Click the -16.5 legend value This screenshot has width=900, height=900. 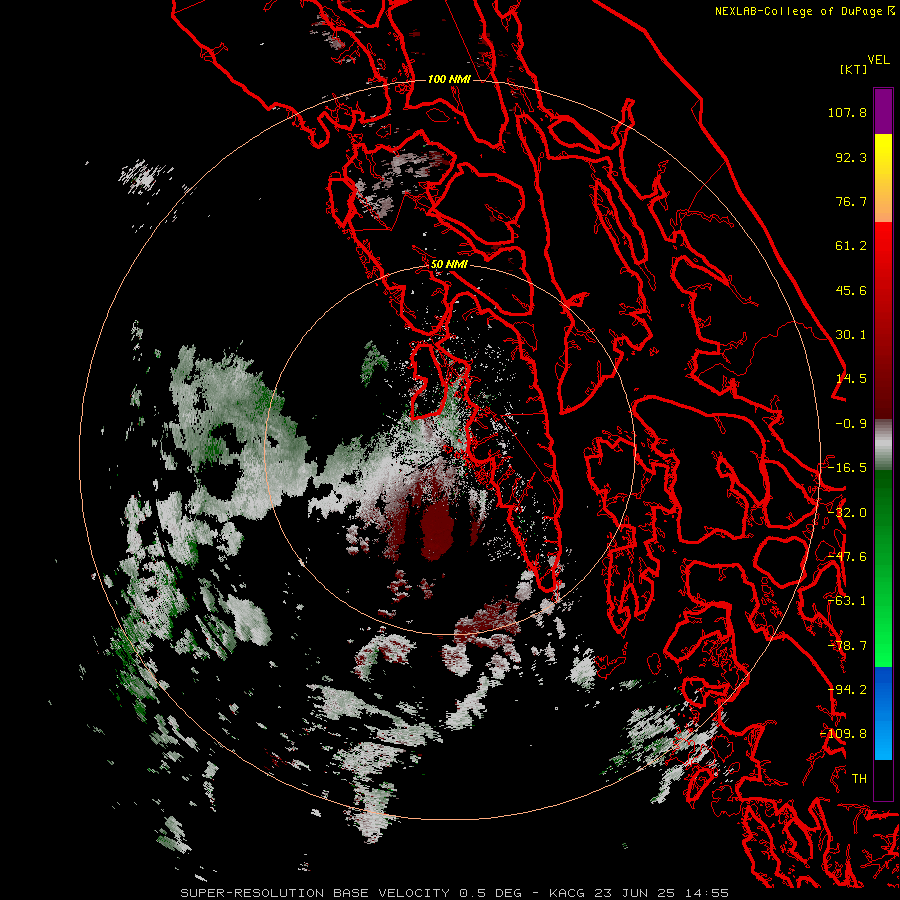[847, 468]
